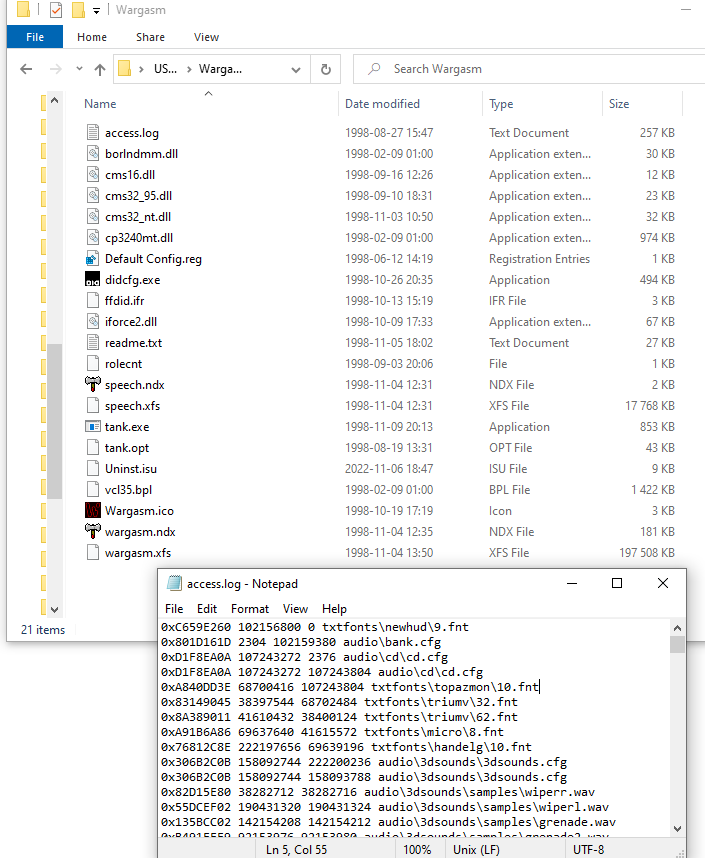Screen dimensions: 705x858
Task: Navigate back using the back arrow
Action: (x=27, y=69)
